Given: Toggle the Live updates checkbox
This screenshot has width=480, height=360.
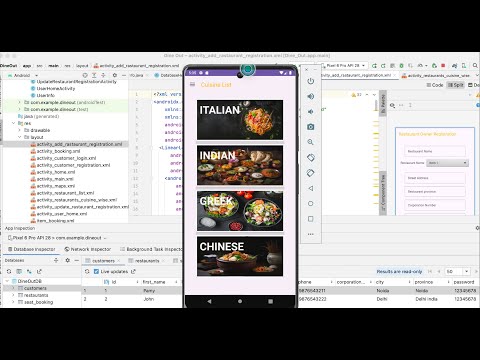Looking at the screenshot, I should click(x=96, y=271).
